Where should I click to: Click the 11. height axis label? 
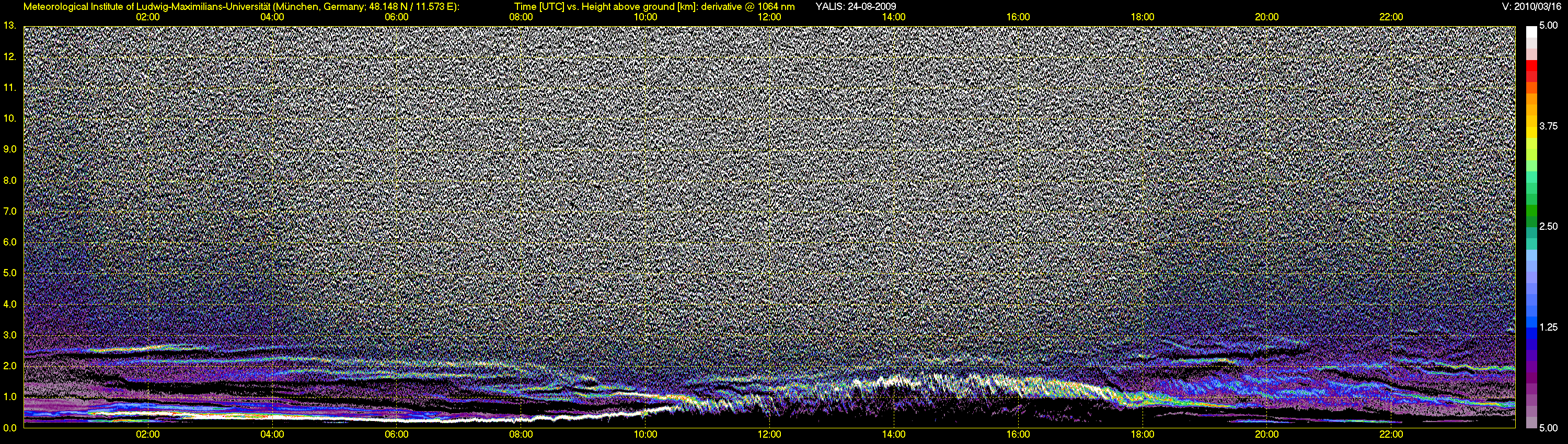pyautogui.click(x=10, y=88)
